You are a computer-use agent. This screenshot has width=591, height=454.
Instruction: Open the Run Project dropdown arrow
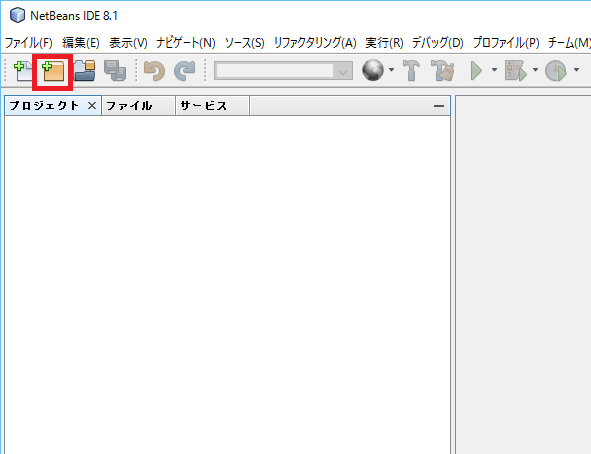494,70
